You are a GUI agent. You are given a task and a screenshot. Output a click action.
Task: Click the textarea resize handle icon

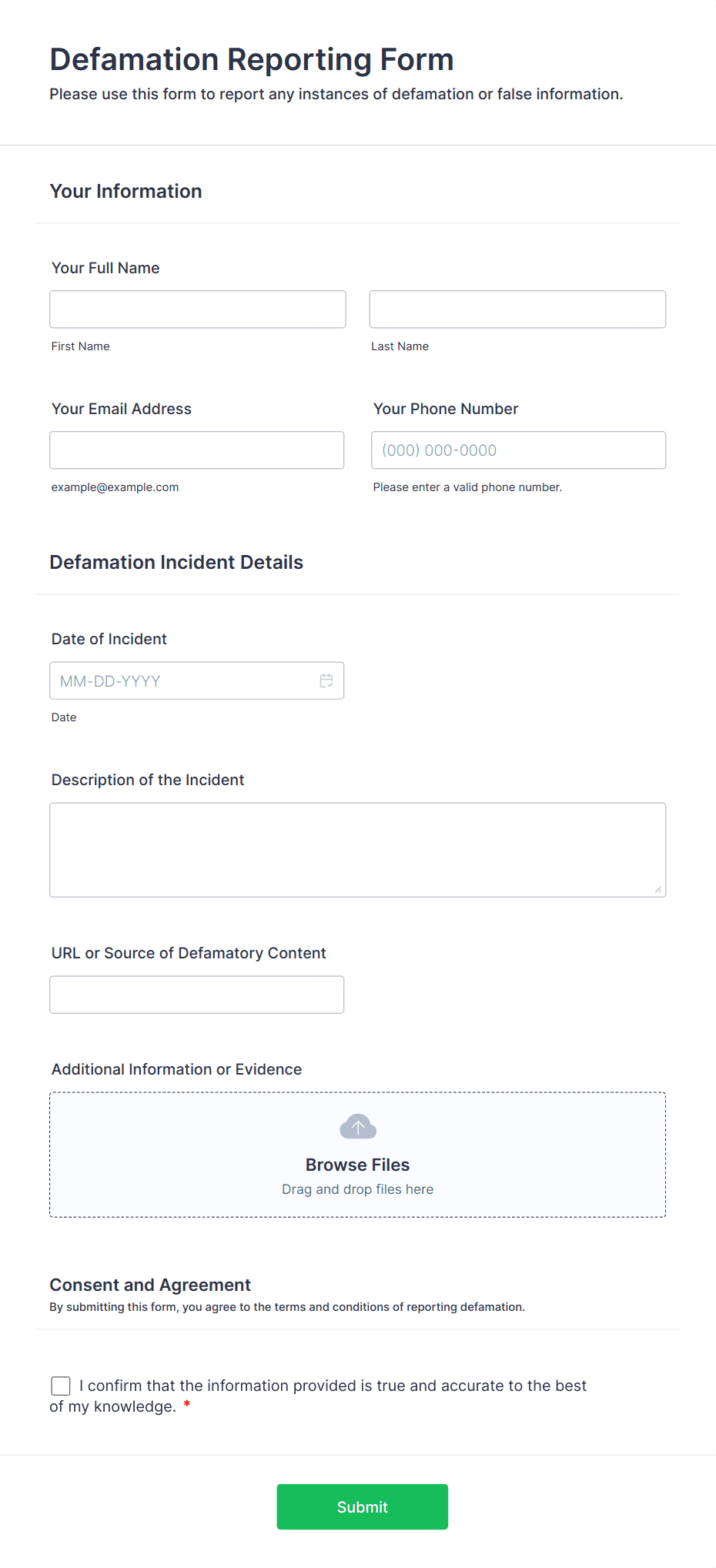pos(660,891)
